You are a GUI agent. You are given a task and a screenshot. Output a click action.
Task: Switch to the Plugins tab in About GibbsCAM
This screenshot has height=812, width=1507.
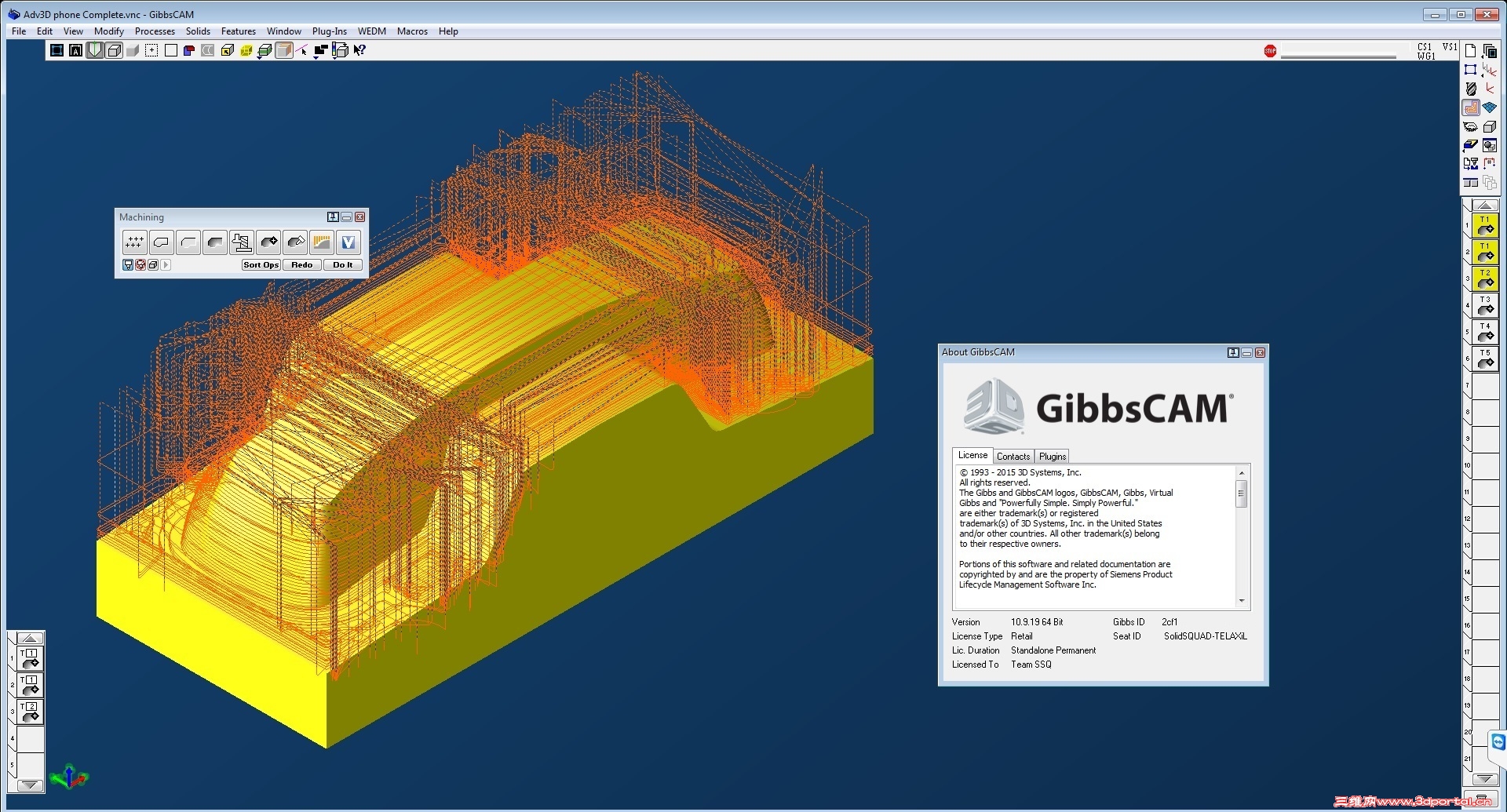(1053, 457)
